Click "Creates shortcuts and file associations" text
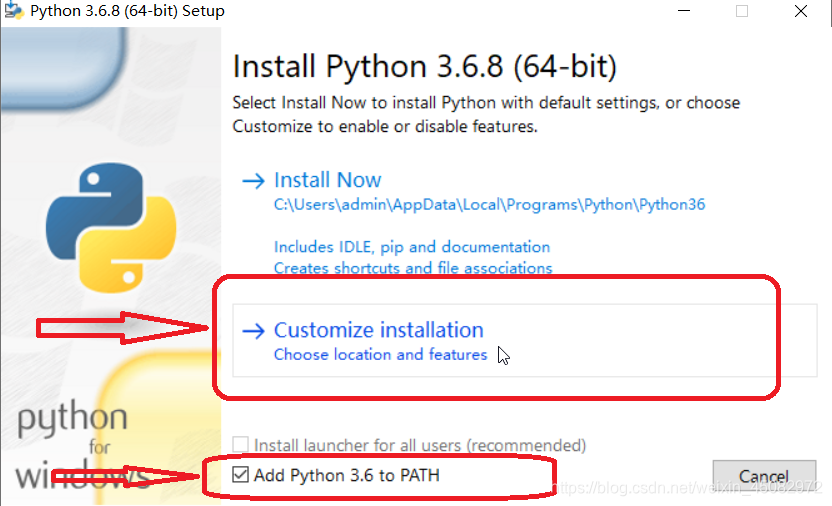 [x=413, y=268]
